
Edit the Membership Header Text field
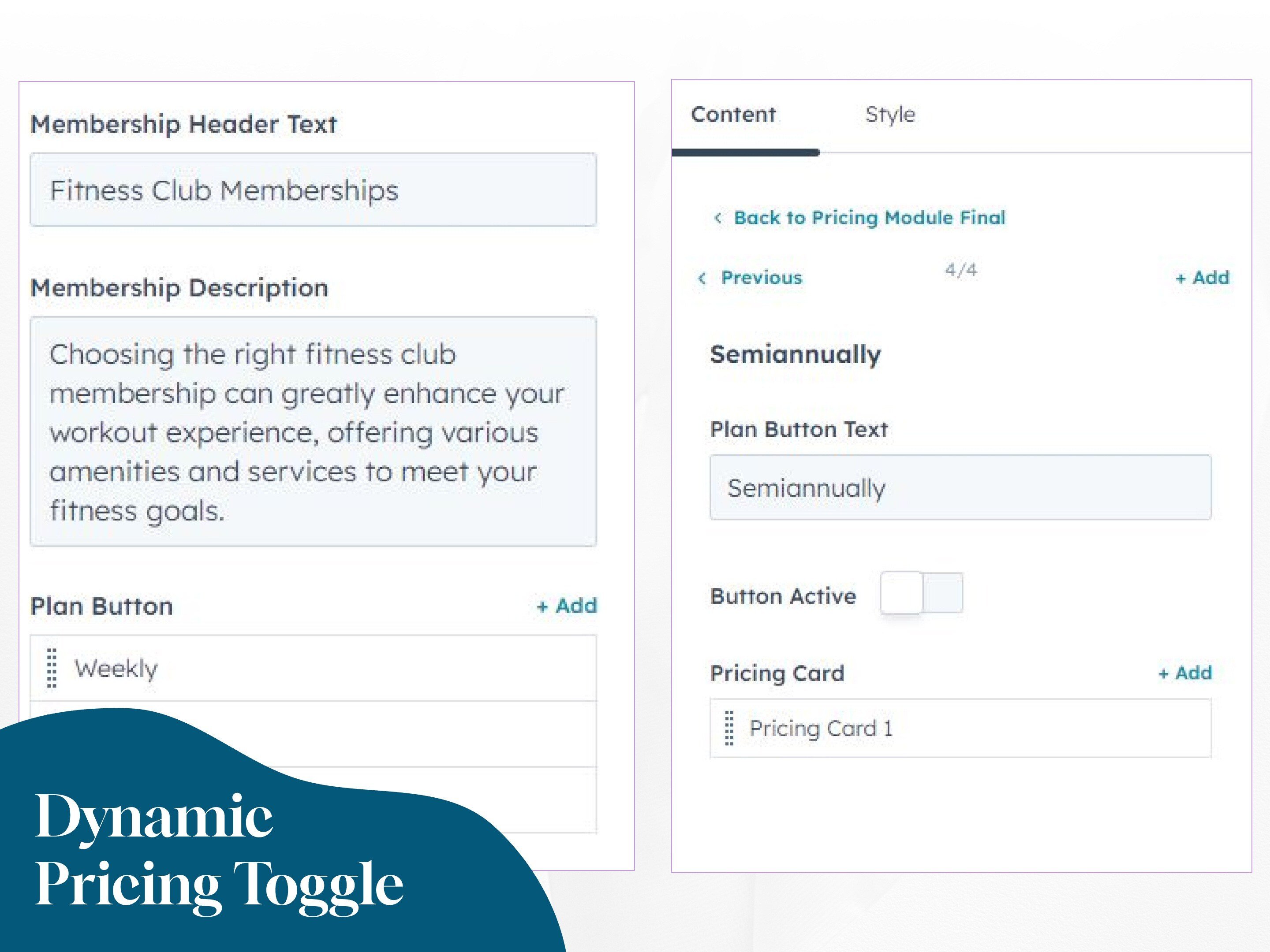(313, 190)
